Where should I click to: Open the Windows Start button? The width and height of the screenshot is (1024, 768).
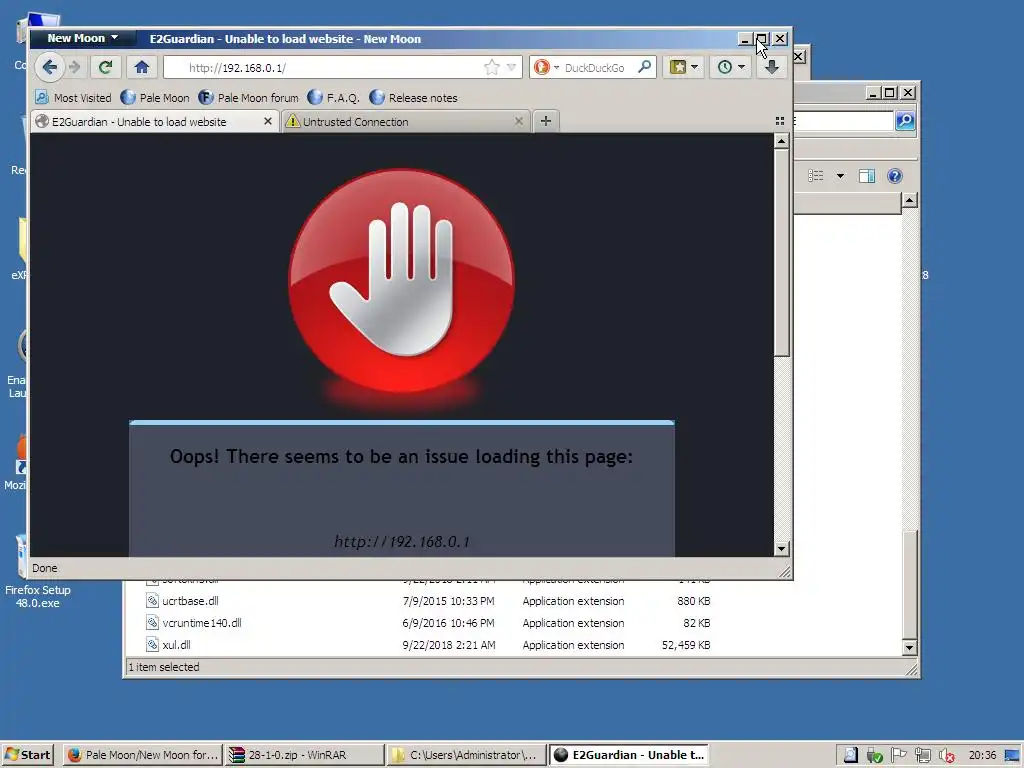27,755
